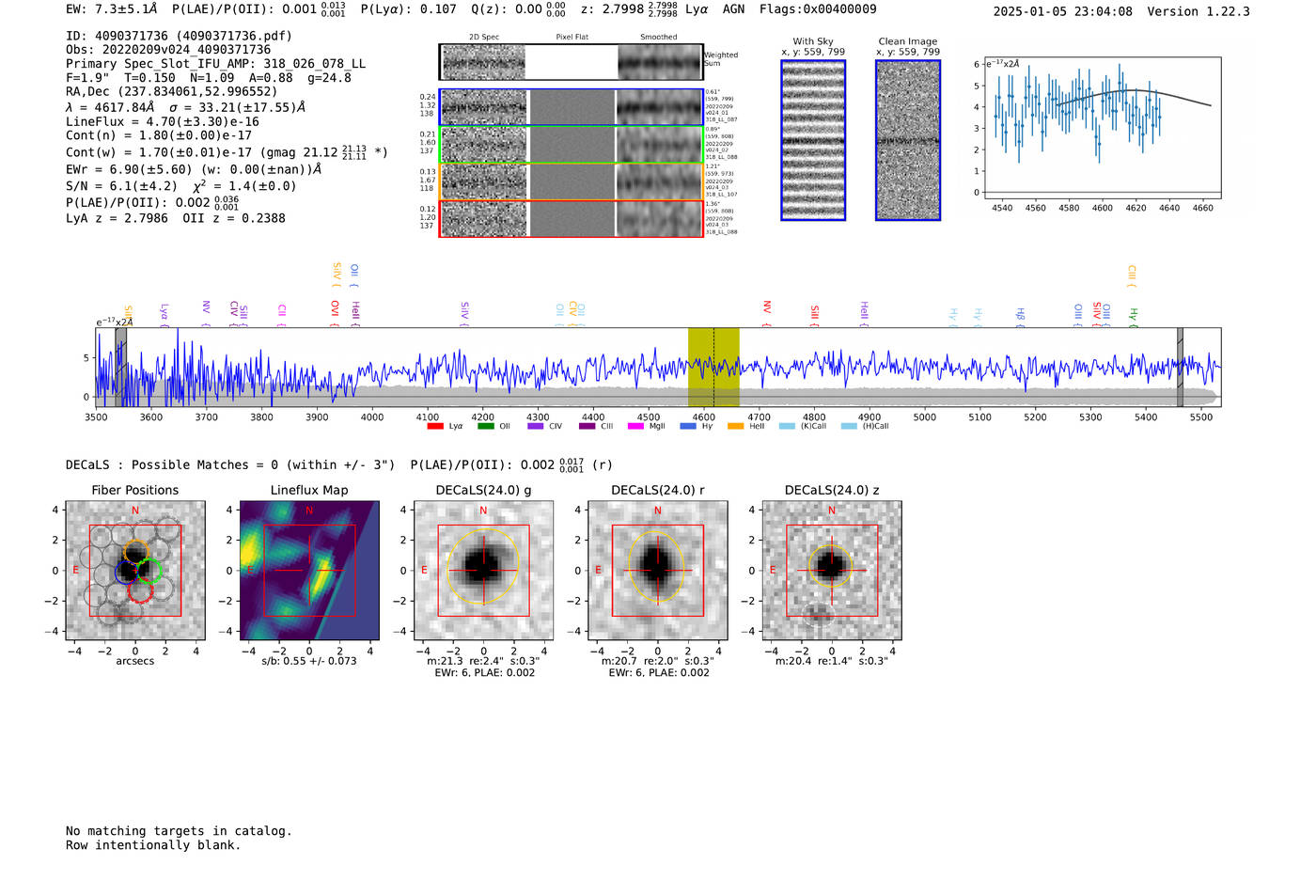Screen dimensions: 1316x896
Task: Click the green OII legend swatch
Action: click(485, 426)
